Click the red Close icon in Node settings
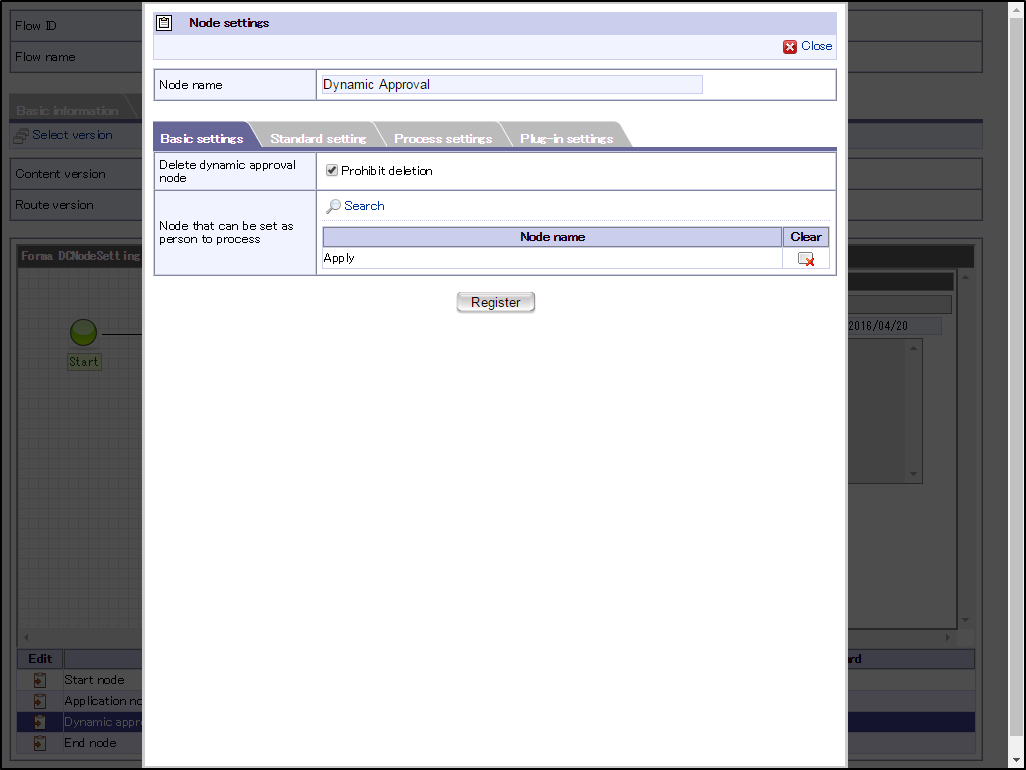This screenshot has width=1026, height=770. click(x=790, y=46)
